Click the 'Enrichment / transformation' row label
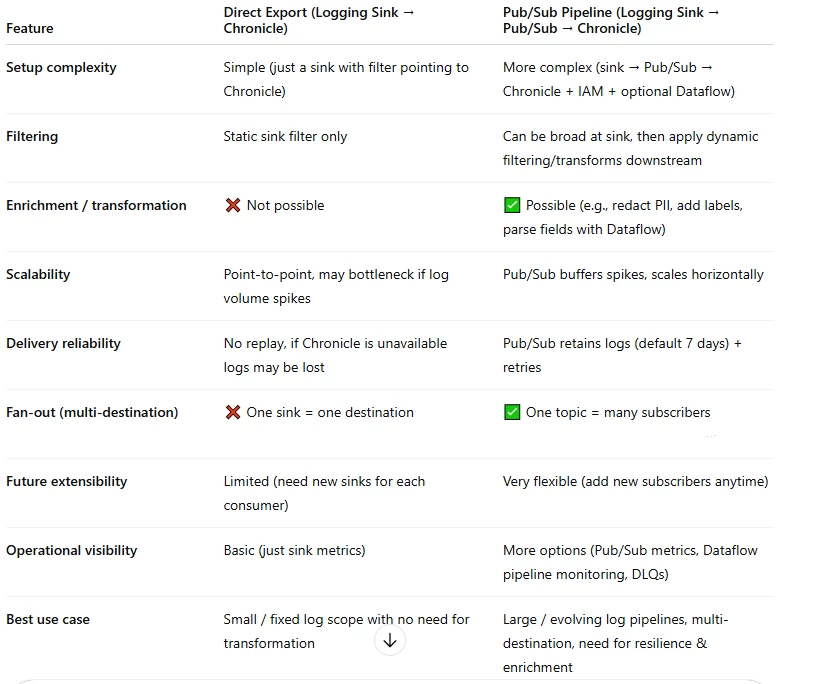The width and height of the screenshot is (834, 684). [x=96, y=205]
